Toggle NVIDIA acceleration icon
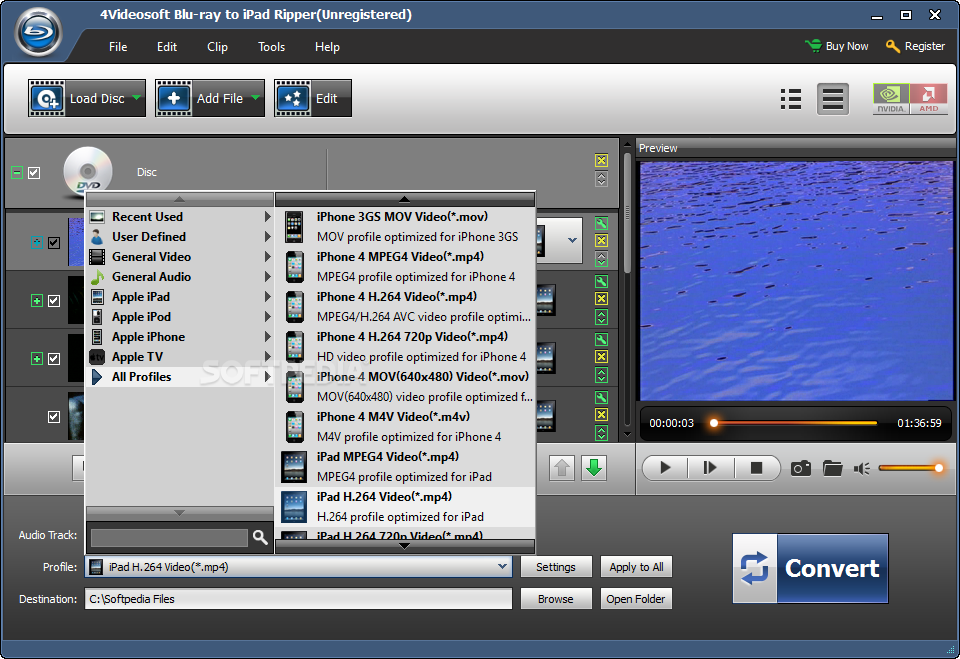The image size is (960, 659). tap(891, 99)
